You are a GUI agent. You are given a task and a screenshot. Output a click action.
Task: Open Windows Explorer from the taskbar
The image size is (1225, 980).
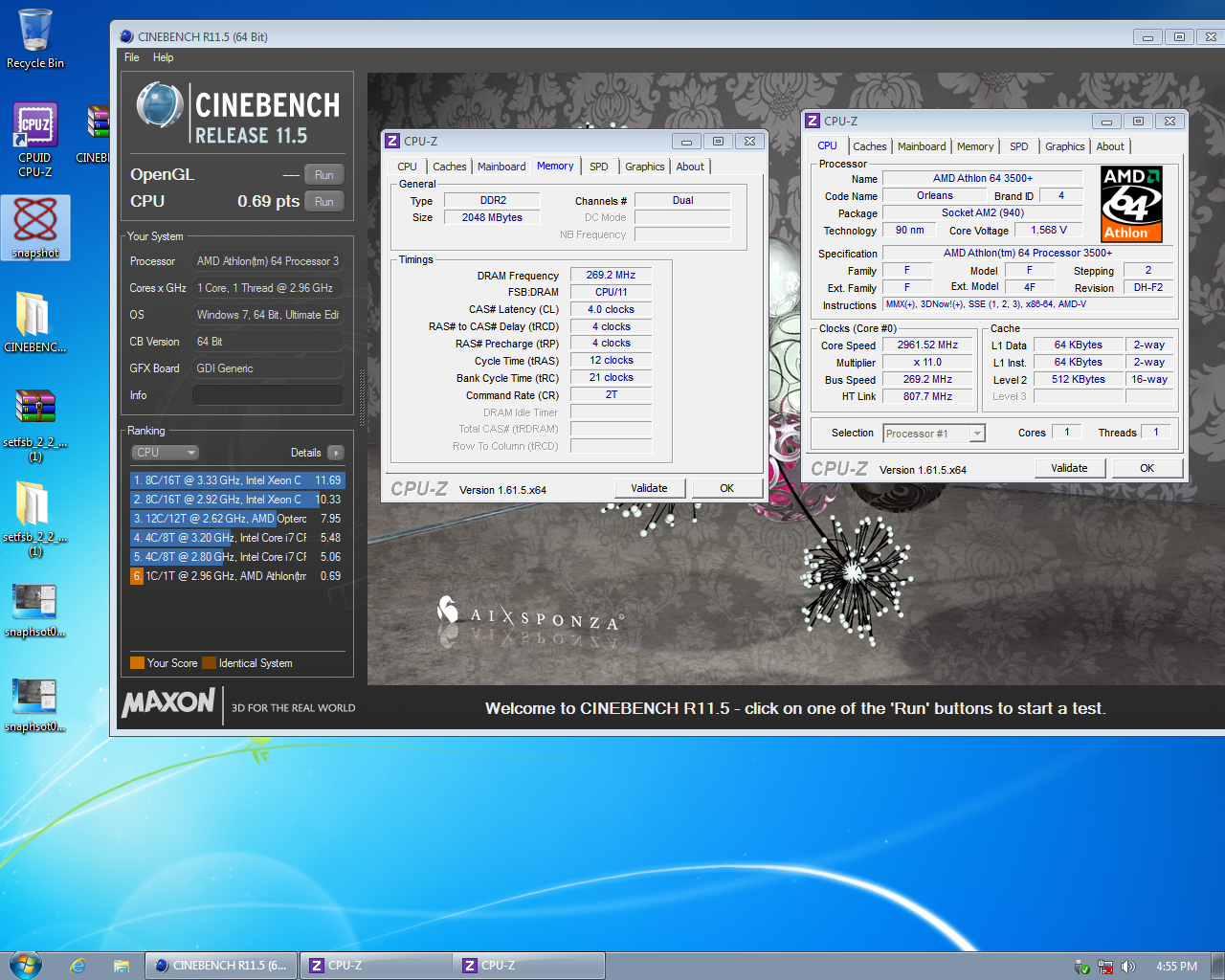(122, 966)
